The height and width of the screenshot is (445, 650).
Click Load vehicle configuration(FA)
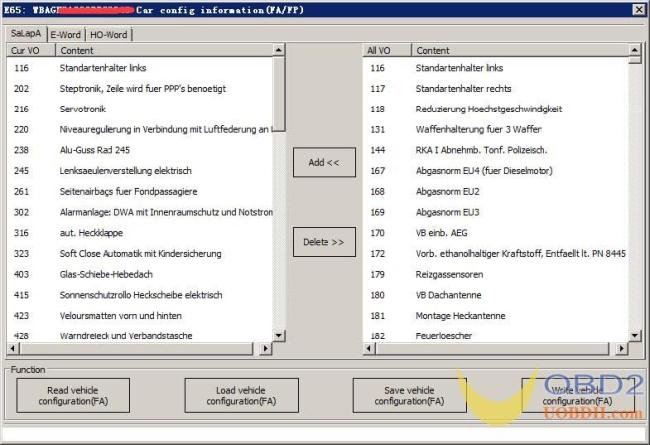point(241,396)
